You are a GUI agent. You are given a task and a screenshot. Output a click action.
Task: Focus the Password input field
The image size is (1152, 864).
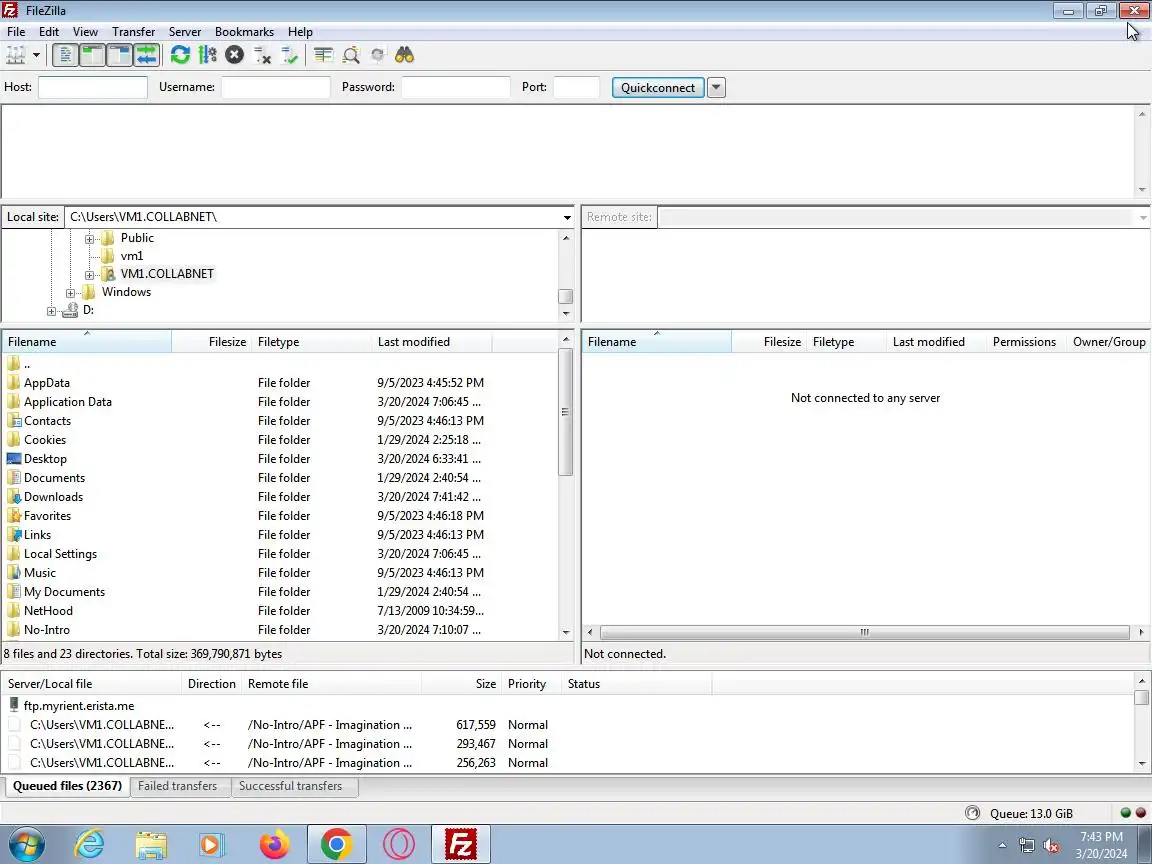coord(456,87)
